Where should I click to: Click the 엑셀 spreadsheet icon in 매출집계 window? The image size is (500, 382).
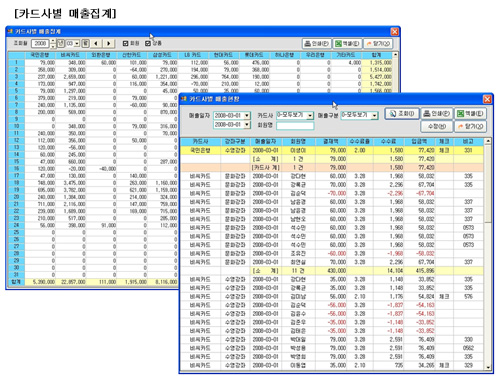347,43
